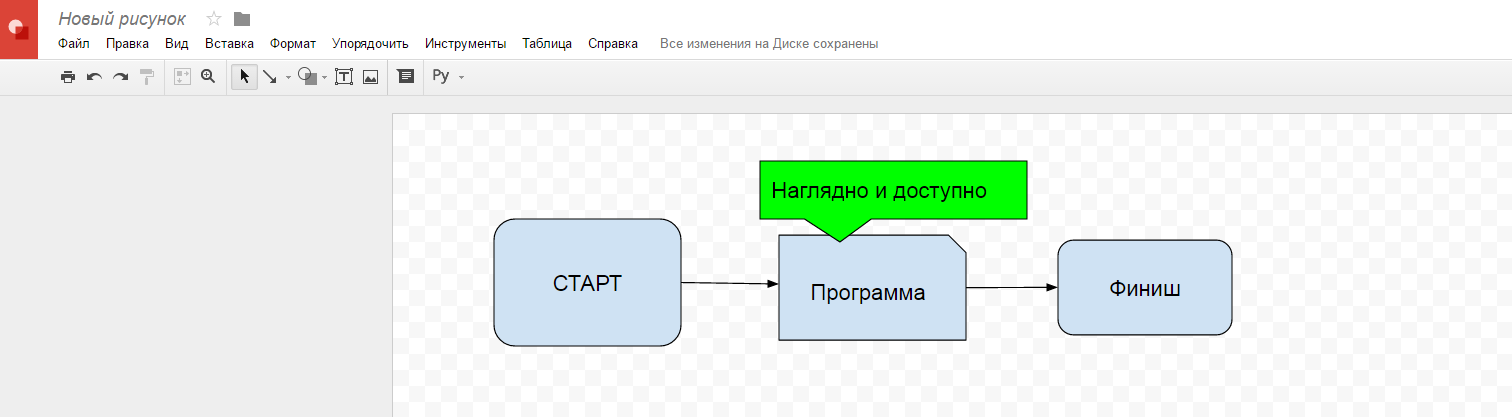Image resolution: width=1512 pixels, height=417 pixels.
Task: Open the Вид menu
Action: pyautogui.click(x=177, y=43)
